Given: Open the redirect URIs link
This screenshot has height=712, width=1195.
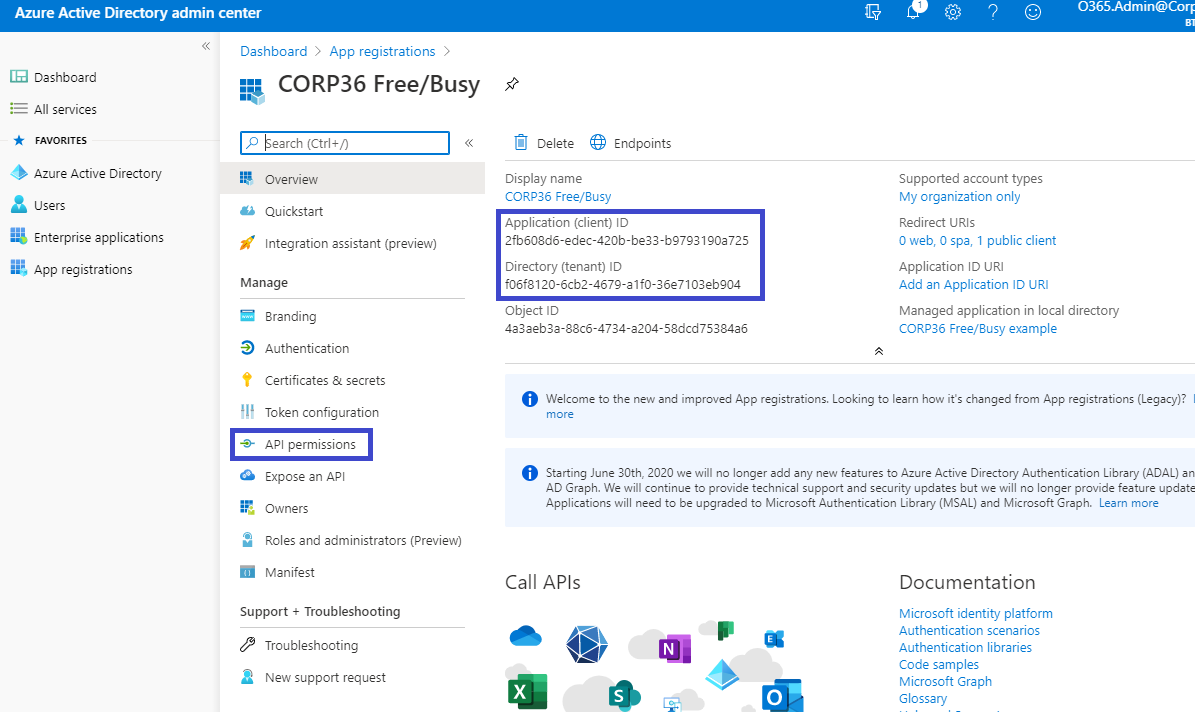Looking at the screenshot, I should [977, 241].
